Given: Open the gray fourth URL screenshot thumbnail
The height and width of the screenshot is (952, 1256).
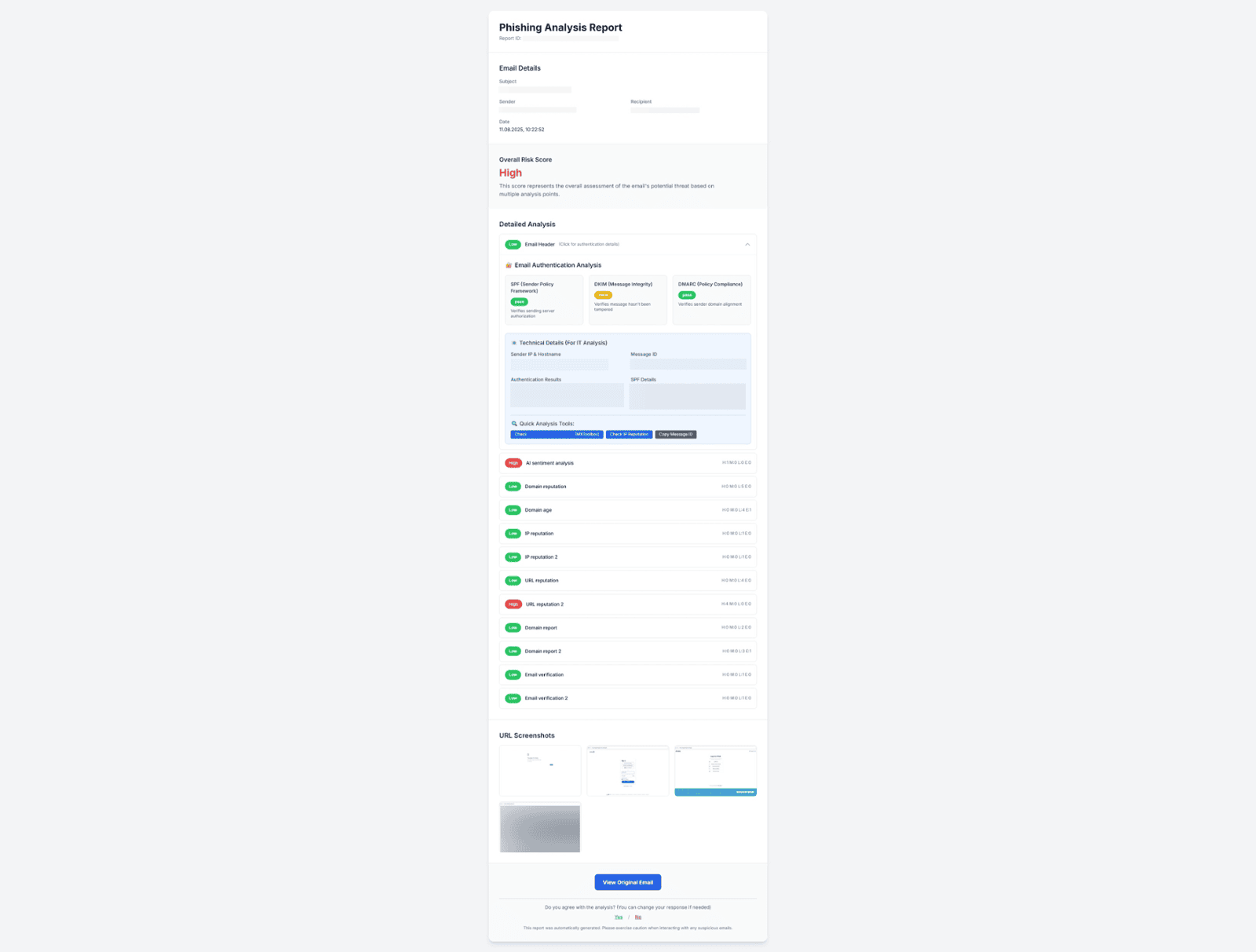Looking at the screenshot, I should point(540,827).
